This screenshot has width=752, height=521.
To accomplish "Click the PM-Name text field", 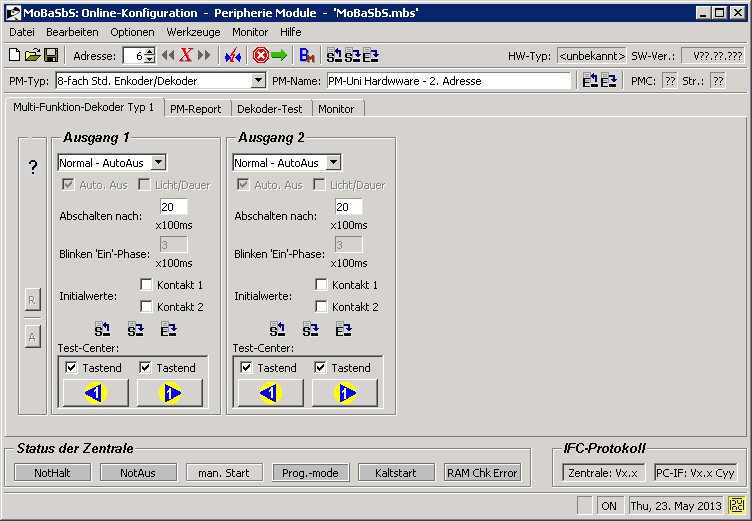I will point(448,81).
